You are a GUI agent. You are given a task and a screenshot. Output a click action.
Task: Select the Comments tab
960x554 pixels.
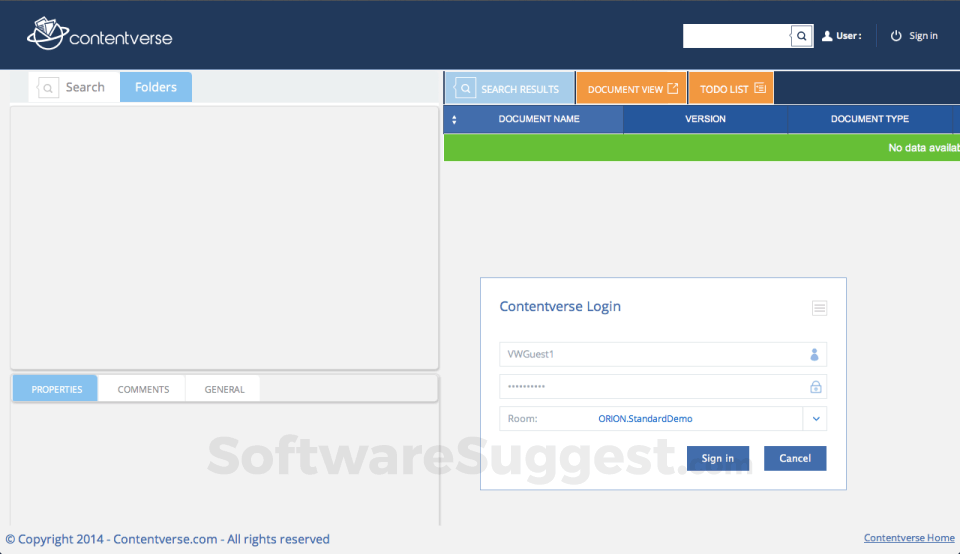143,389
